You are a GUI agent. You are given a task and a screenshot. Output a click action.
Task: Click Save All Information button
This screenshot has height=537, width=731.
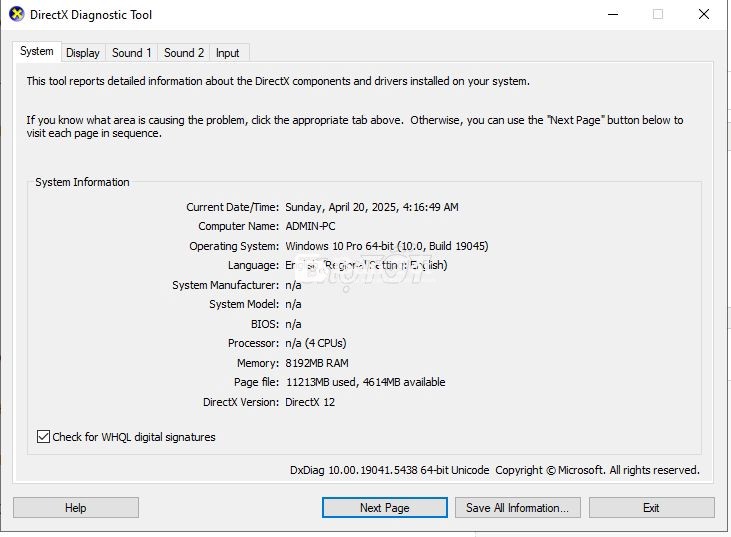pyautogui.click(x=517, y=508)
